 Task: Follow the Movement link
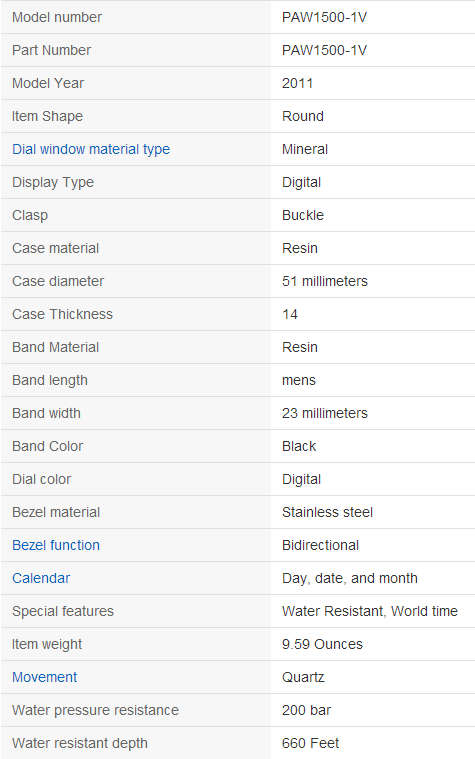coord(45,677)
